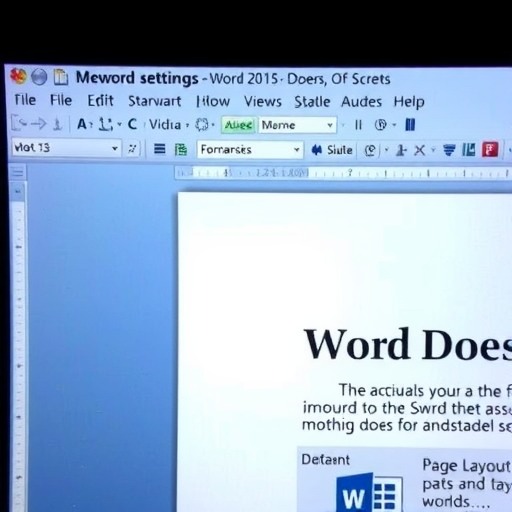Click the window title 'Meword settings'
512x512 pixels.
[137, 78]
